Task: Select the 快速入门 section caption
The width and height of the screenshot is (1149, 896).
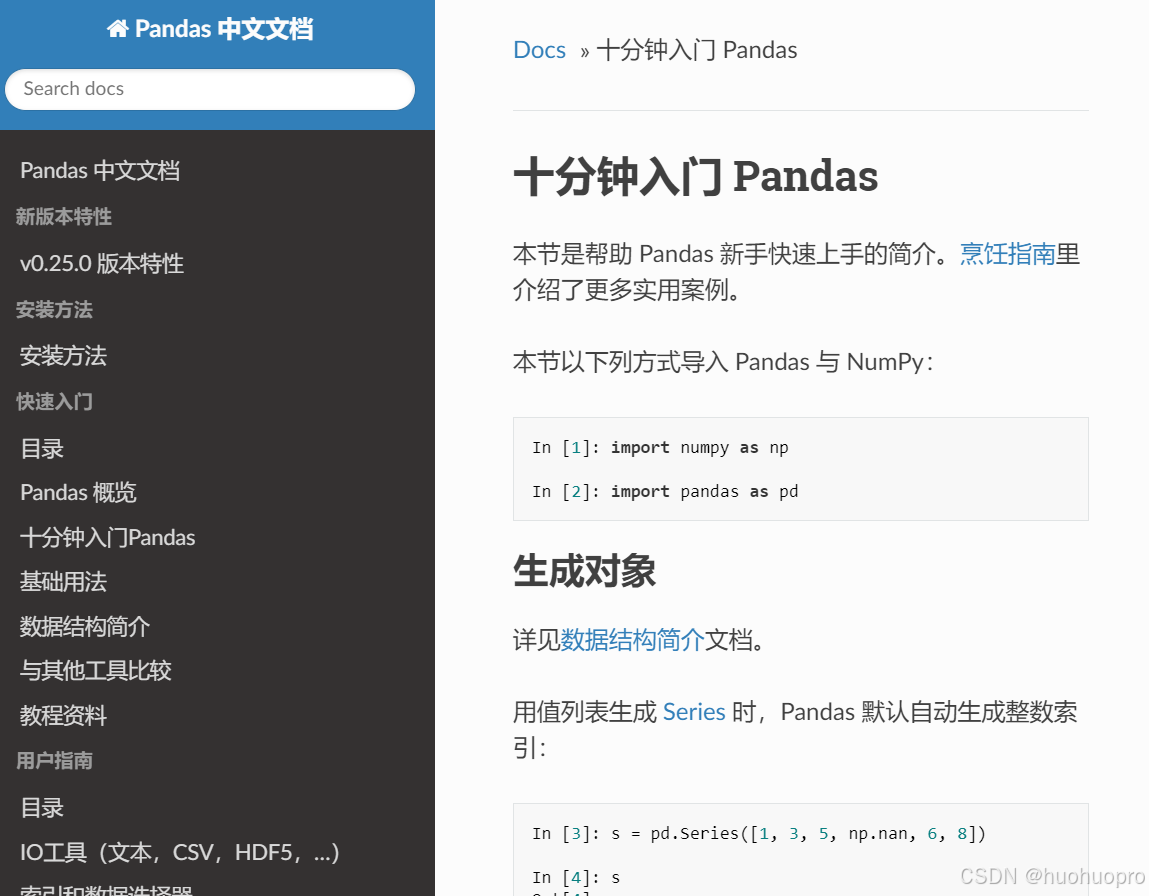Action: [54, 402]
